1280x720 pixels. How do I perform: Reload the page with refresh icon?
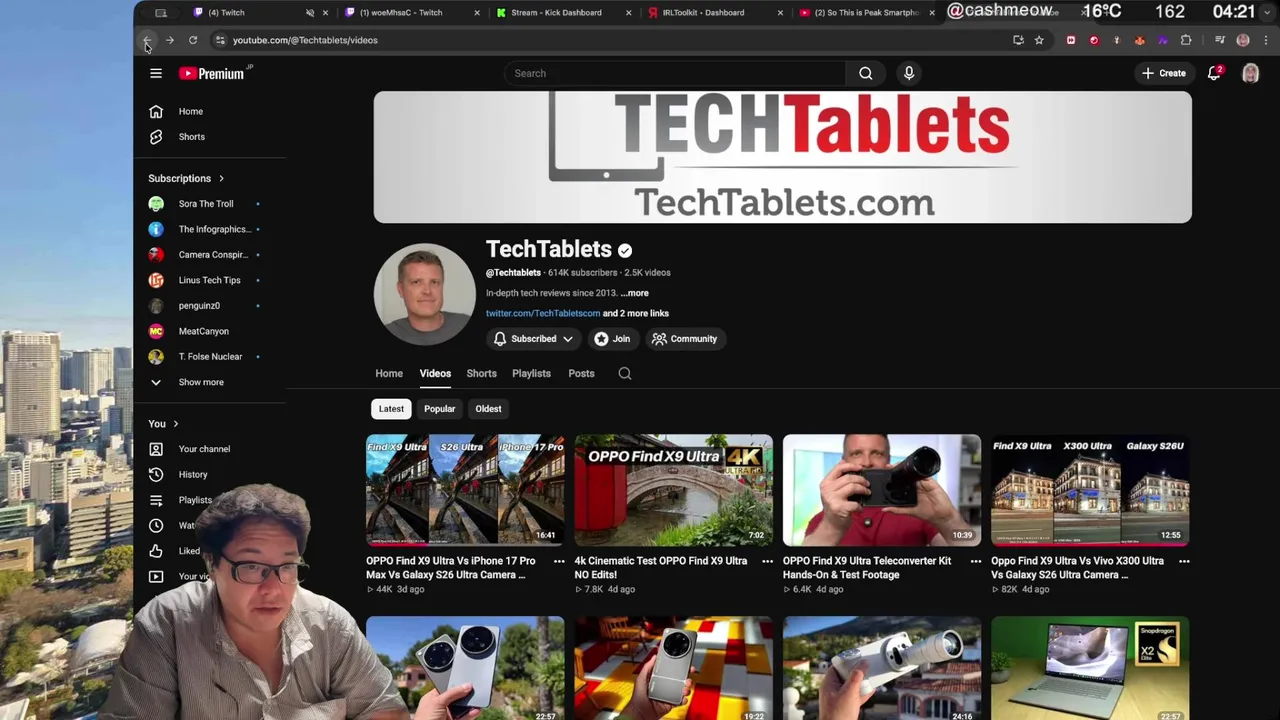tap(193, 40)
